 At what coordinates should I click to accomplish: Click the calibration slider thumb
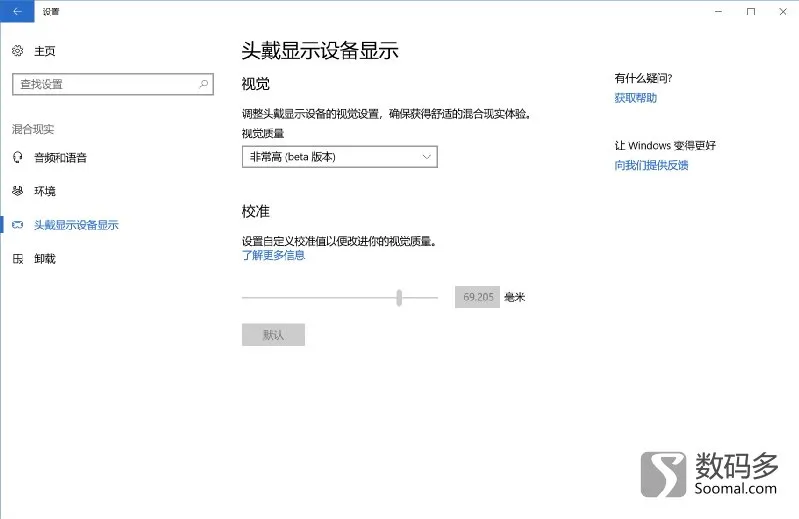pos(400,297)
